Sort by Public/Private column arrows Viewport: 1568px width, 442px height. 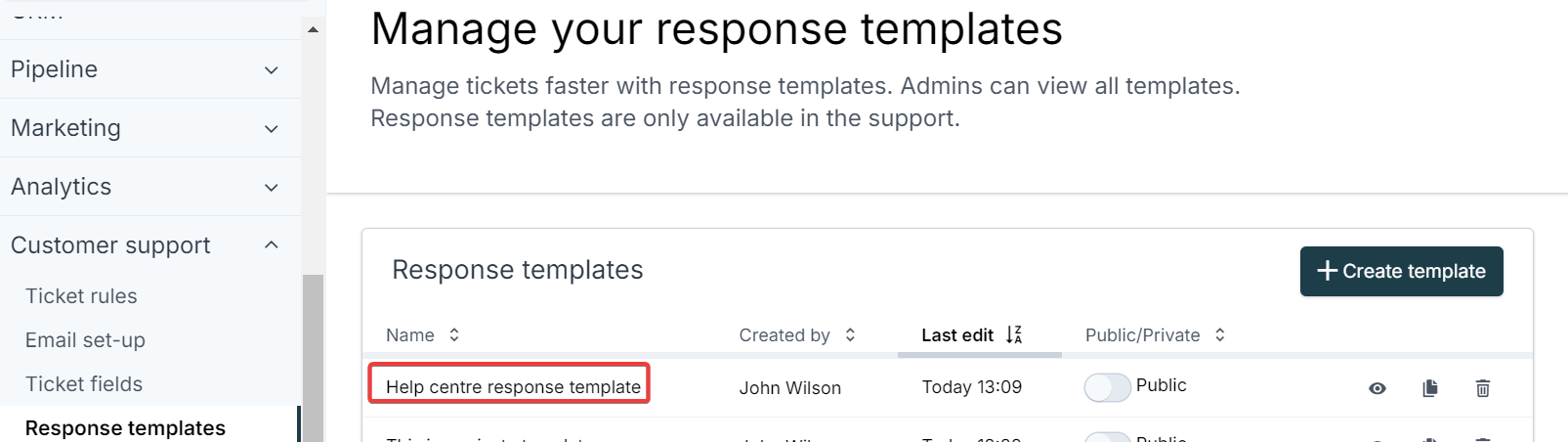(1219, 334)
